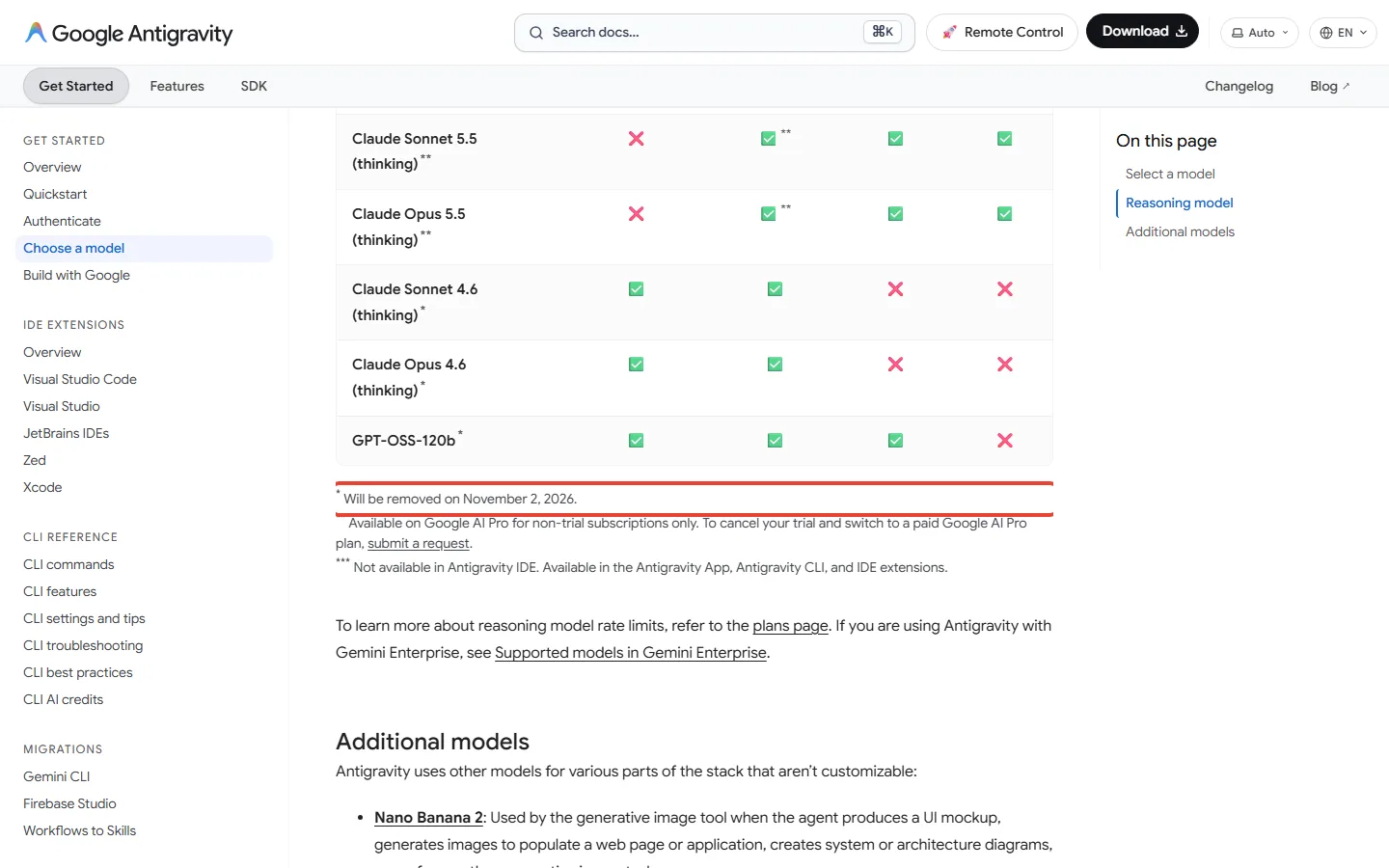Open CLI commands reference

click(x=68, y=564)
